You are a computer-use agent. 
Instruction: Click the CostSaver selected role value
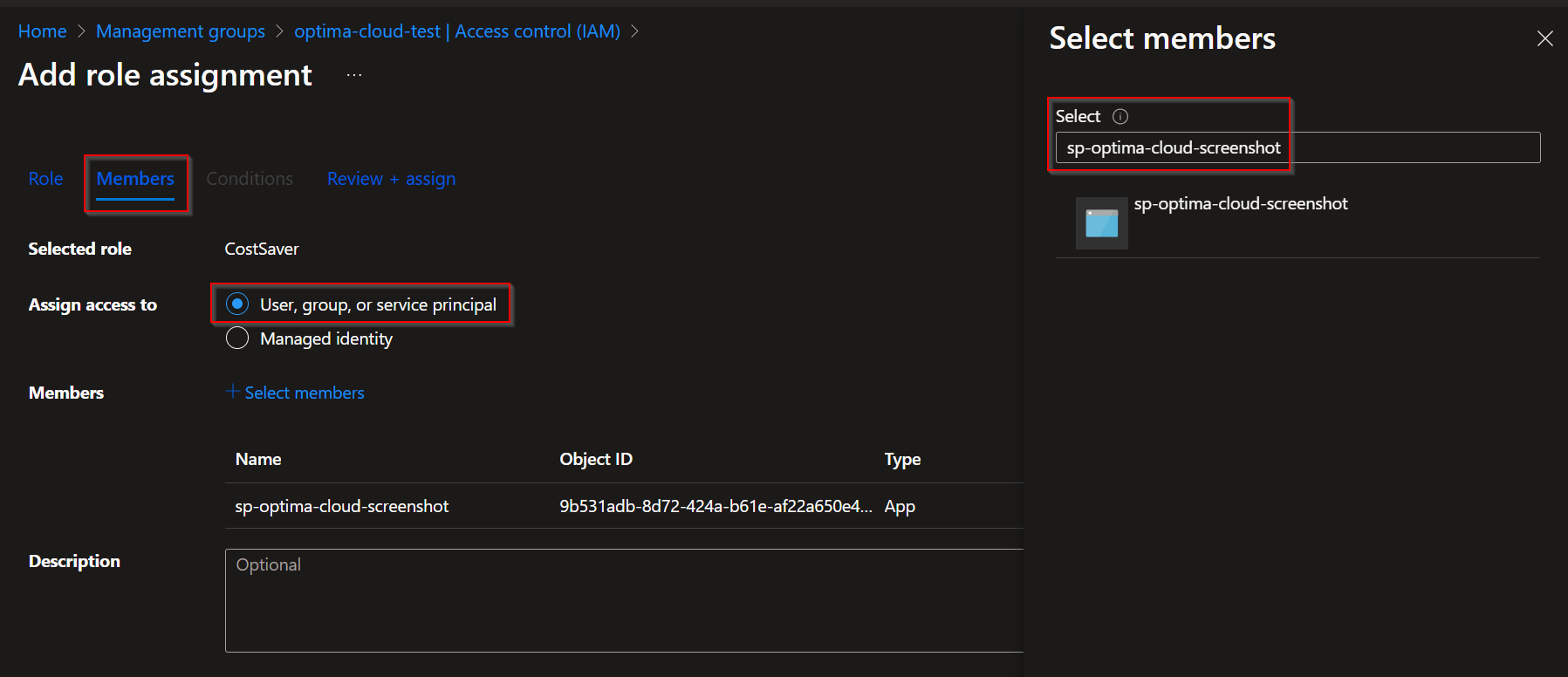[x=262, y=249]
